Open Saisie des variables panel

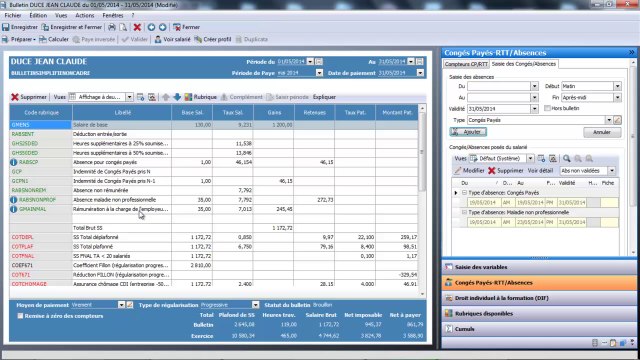click(539, 267)
